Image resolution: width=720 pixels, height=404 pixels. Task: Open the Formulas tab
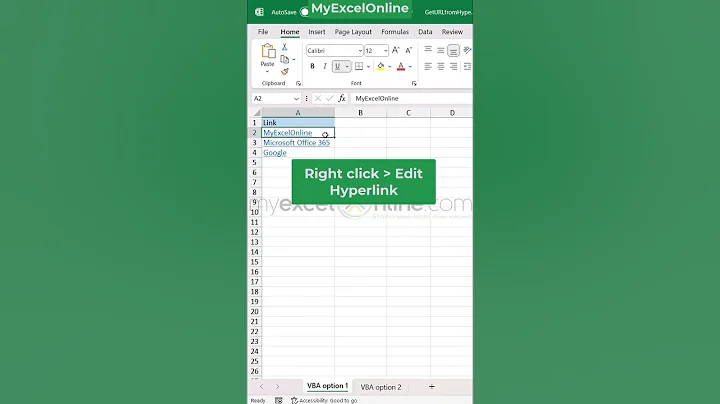pyautogui.click(x=395, y=32)
